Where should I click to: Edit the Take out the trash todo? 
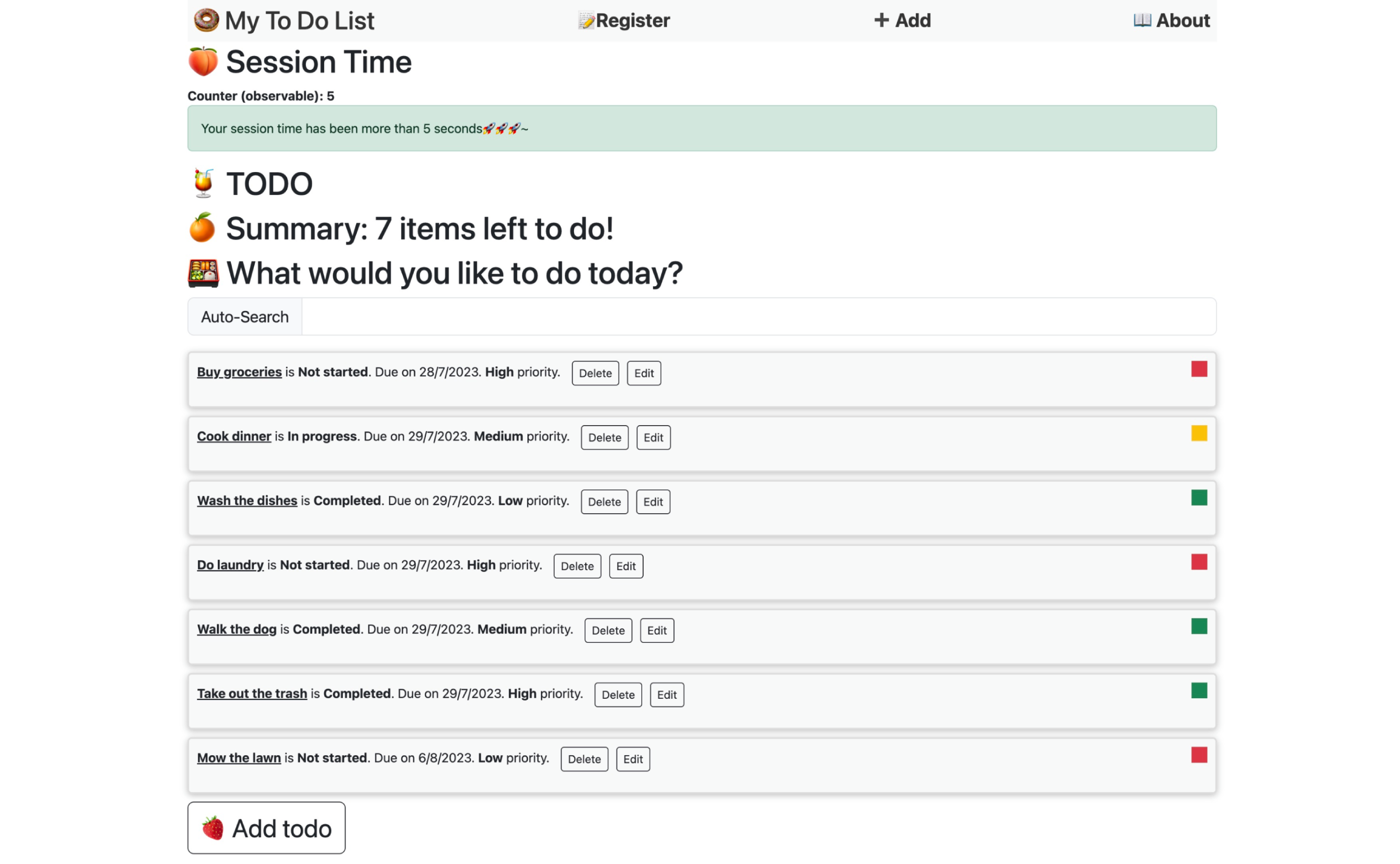[666, 695]
